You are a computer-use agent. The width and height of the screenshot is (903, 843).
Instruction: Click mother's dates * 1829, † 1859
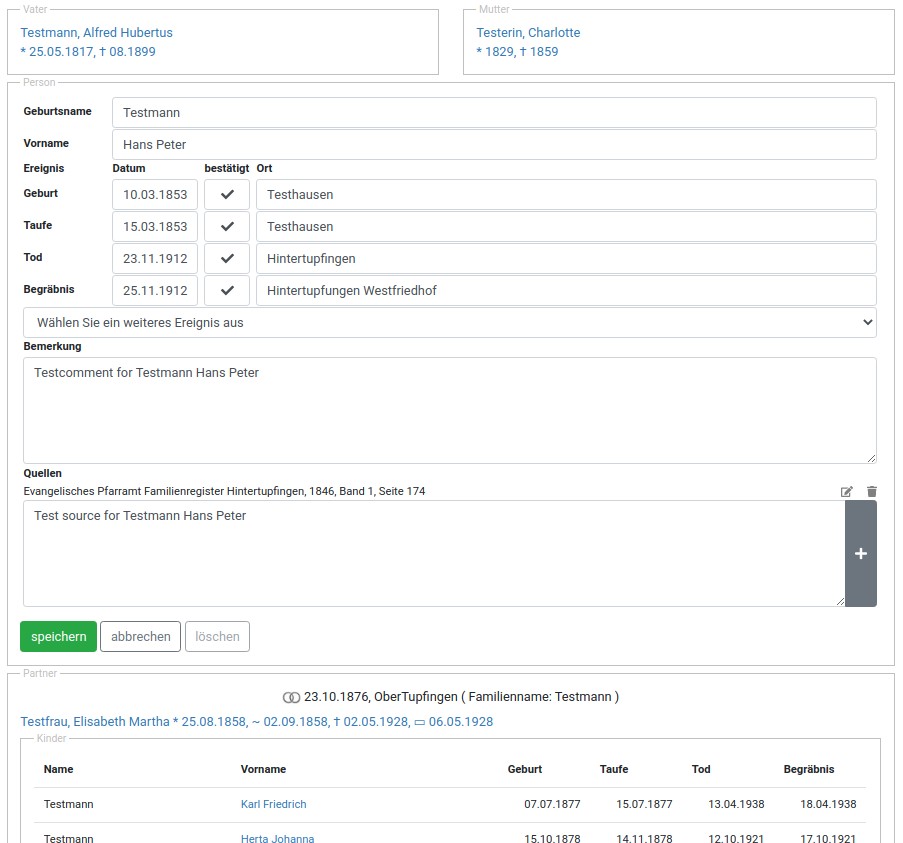tap(517, 52)
